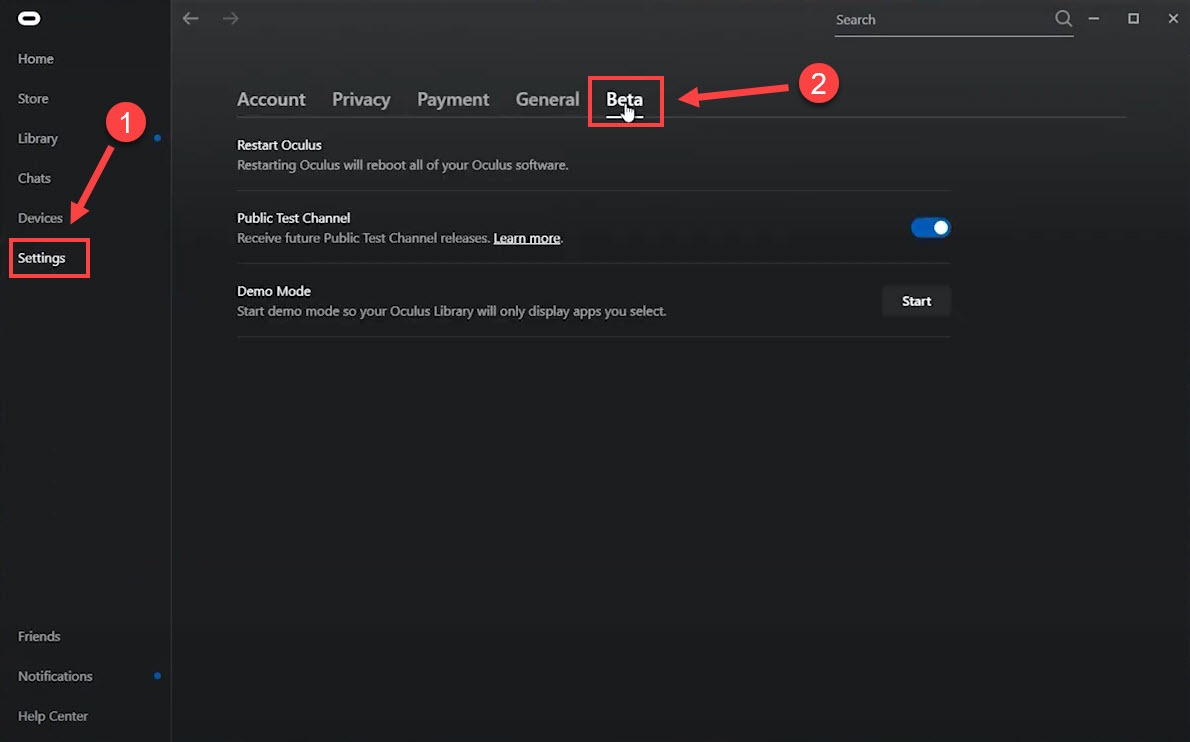Screen dimensions: 1190x742
Task: Open the Devices section in the sidebar
Action: pyautogui.click(x=40, y=217)
